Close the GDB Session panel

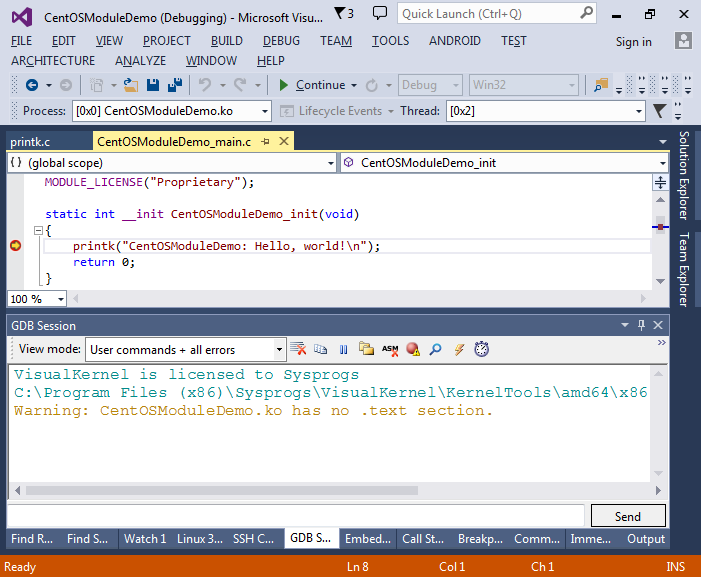[x=658, y=325]
